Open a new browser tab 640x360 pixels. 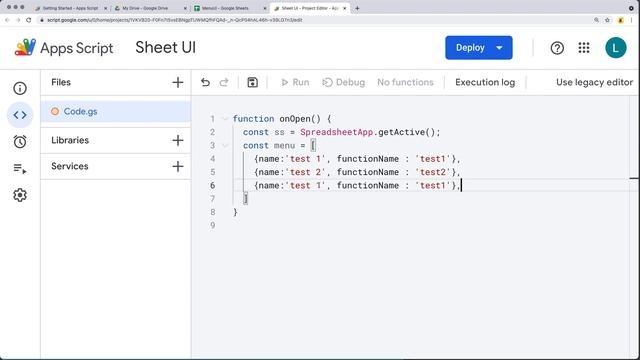click(x=357, y=8)
